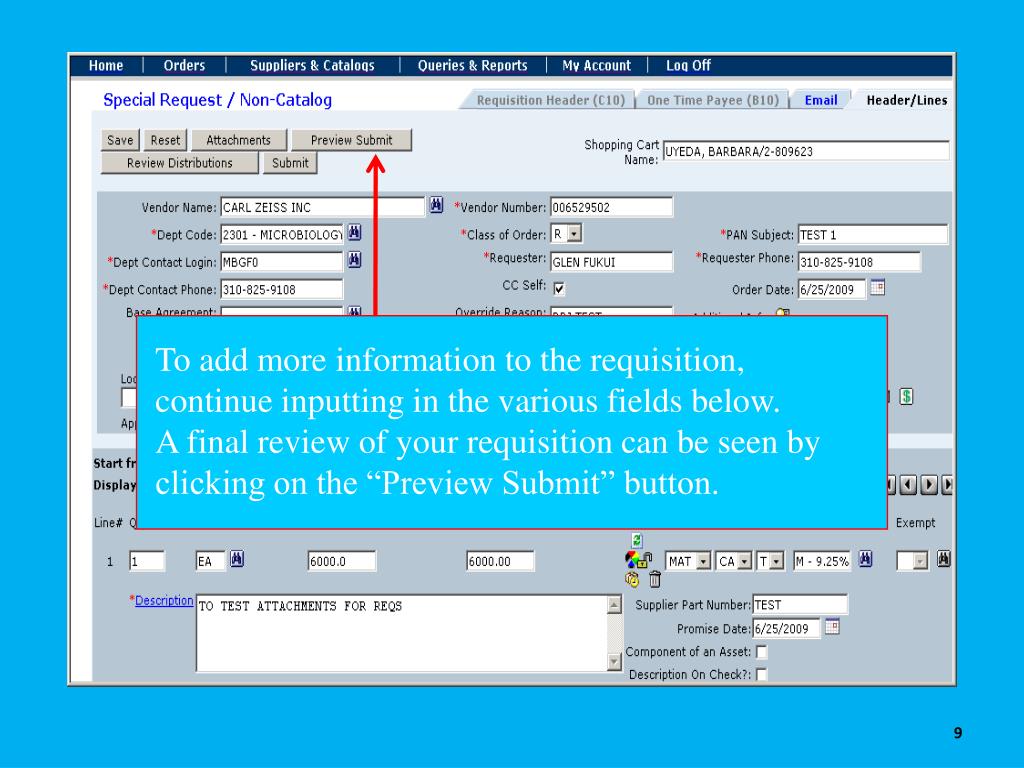
Task: Open the Dept Contact Login lookup icon
Action: (354, 261)
